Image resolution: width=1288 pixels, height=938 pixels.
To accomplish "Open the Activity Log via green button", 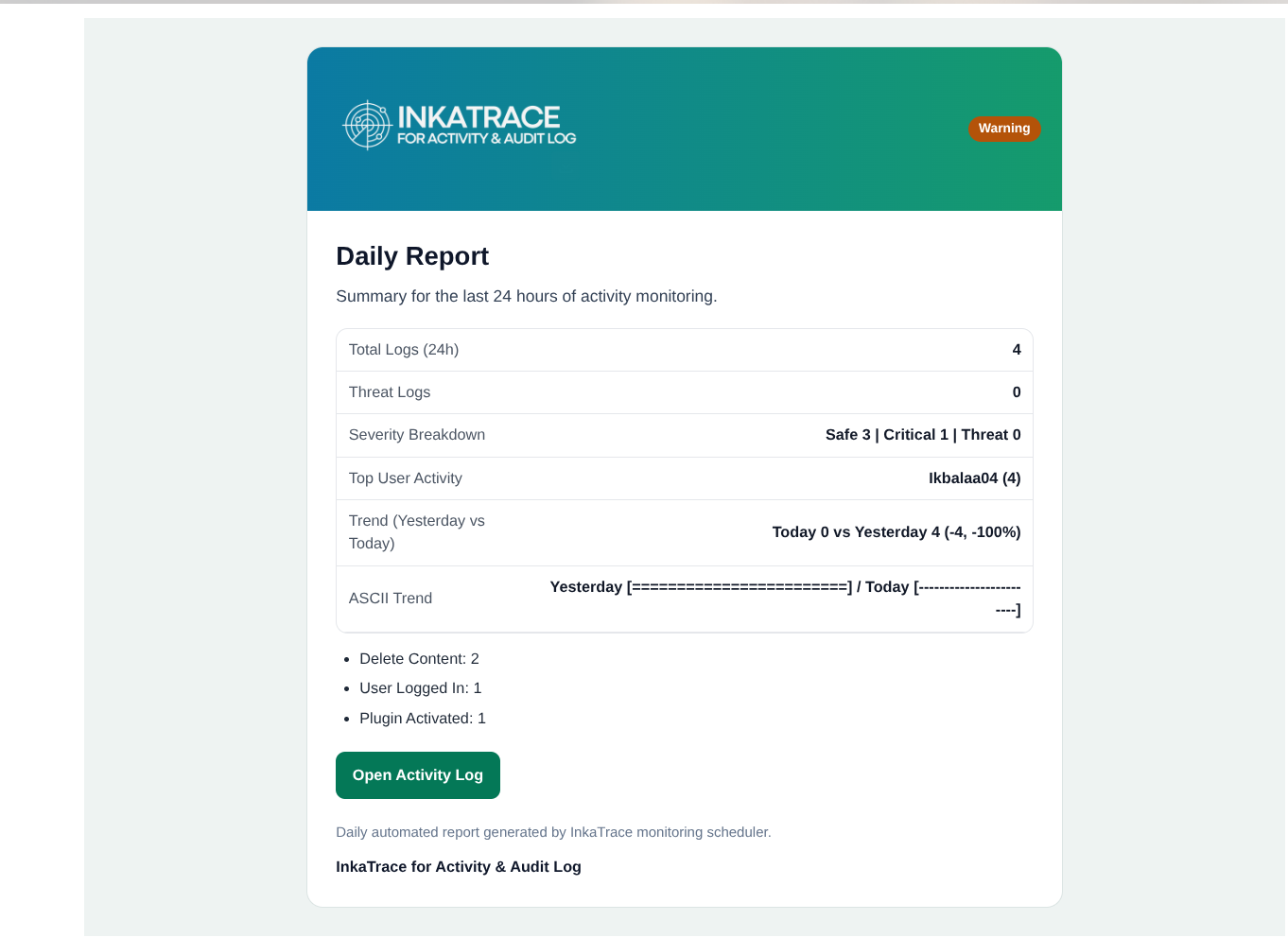I will [417, 774].
